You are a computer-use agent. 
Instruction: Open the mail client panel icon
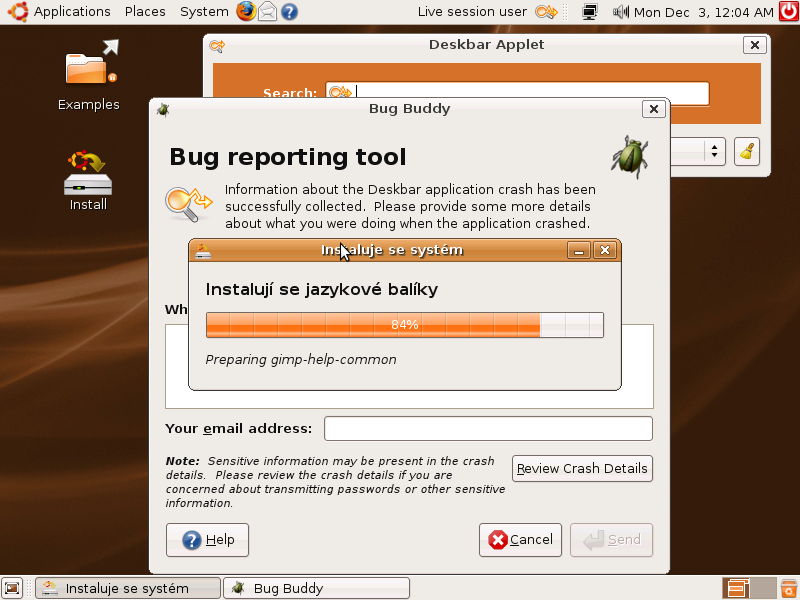tap(267, 11)
